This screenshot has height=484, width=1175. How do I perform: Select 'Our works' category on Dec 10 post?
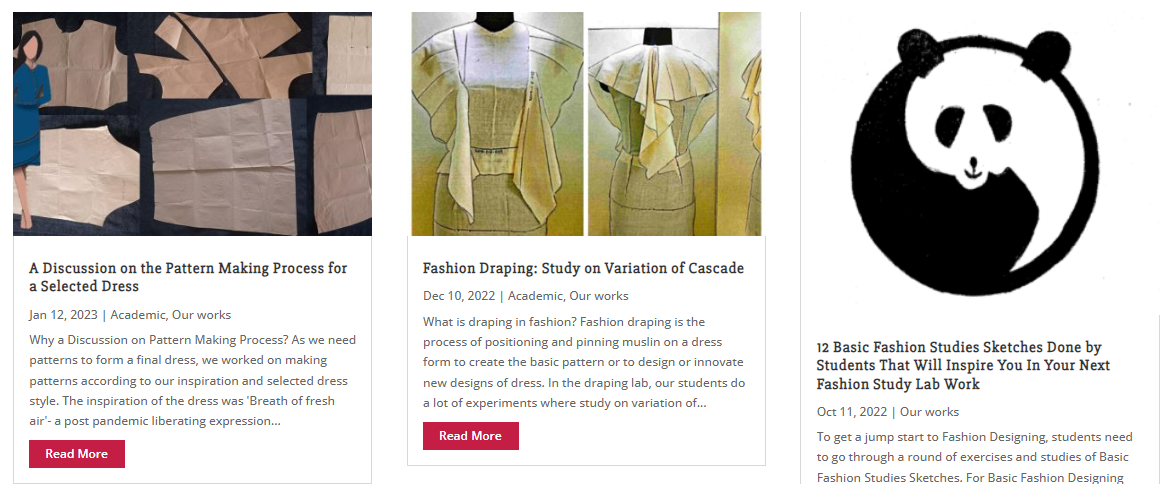[x=599, y=295]
